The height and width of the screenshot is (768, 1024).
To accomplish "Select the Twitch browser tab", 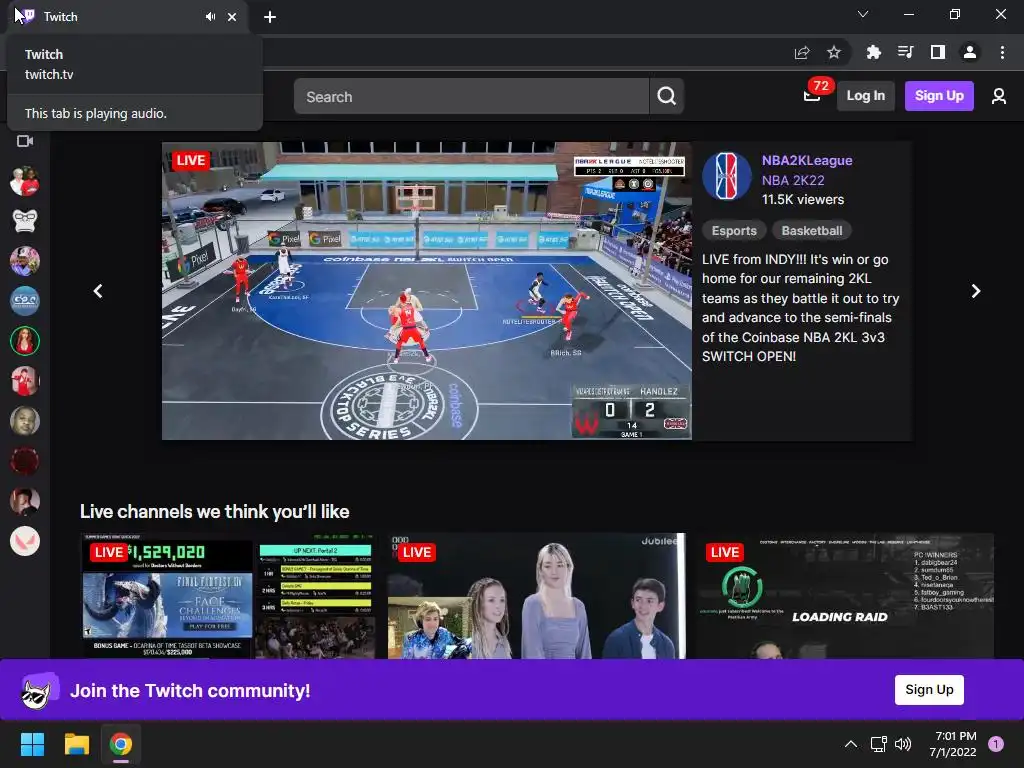I will pos(127,17).
